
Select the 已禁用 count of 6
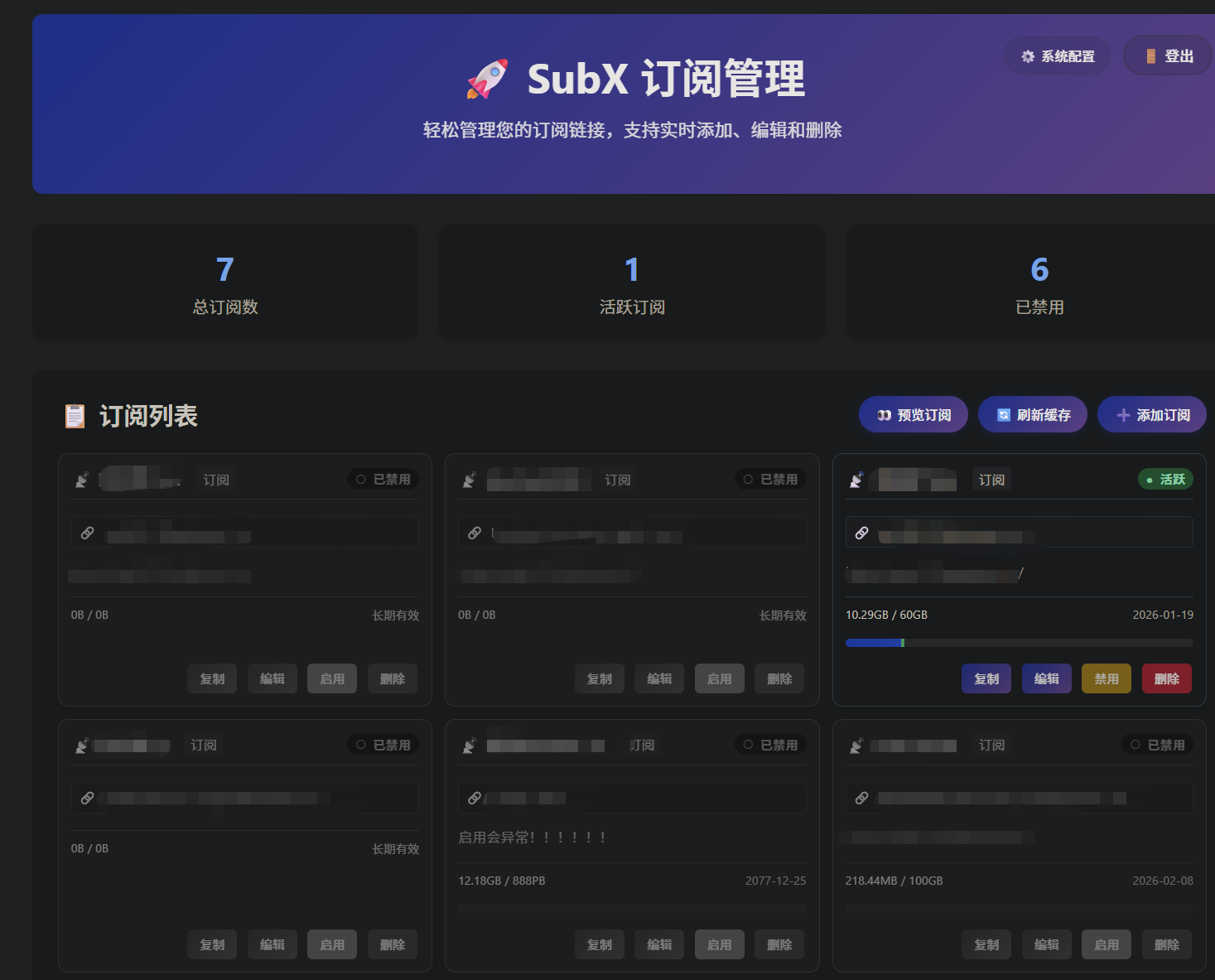(x=1039, y=269)
